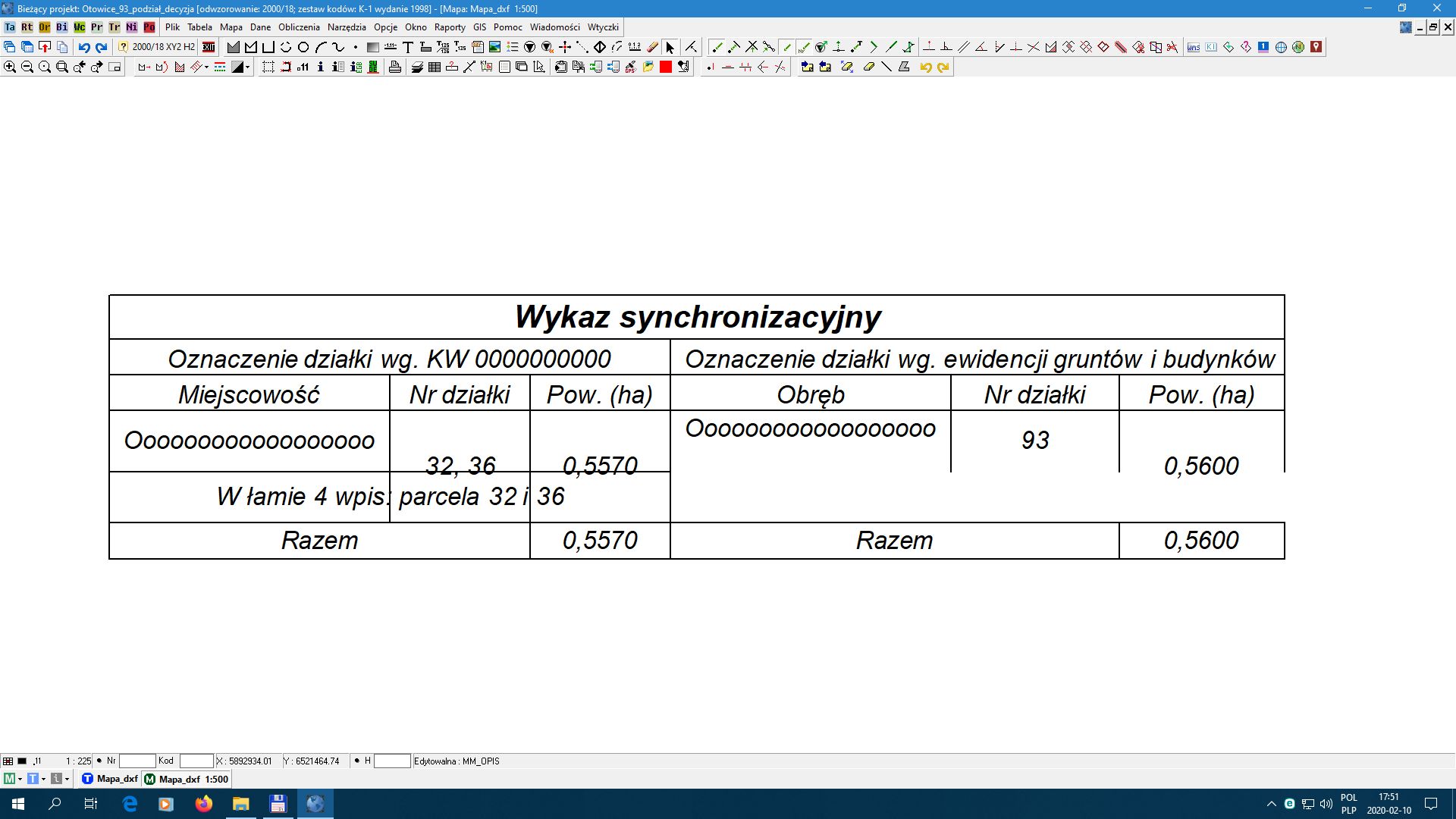Open Microsoft Edge from the taskbar
The height and width of the screenshot is (819, 1456).
130,804
